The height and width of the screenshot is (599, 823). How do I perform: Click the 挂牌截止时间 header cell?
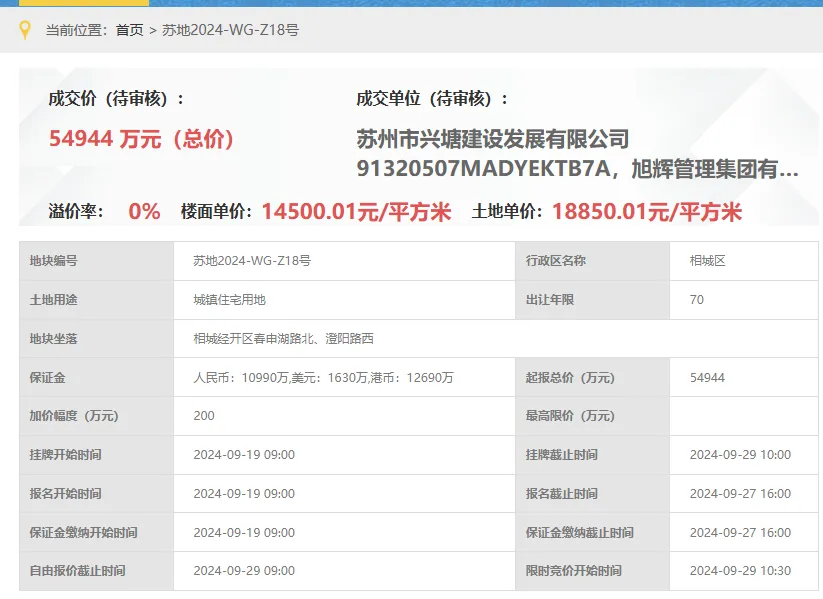pos(593,455)
